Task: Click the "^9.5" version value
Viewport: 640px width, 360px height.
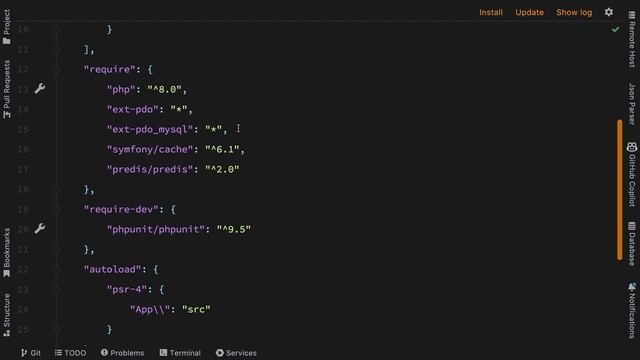Action: pos(233,229)
